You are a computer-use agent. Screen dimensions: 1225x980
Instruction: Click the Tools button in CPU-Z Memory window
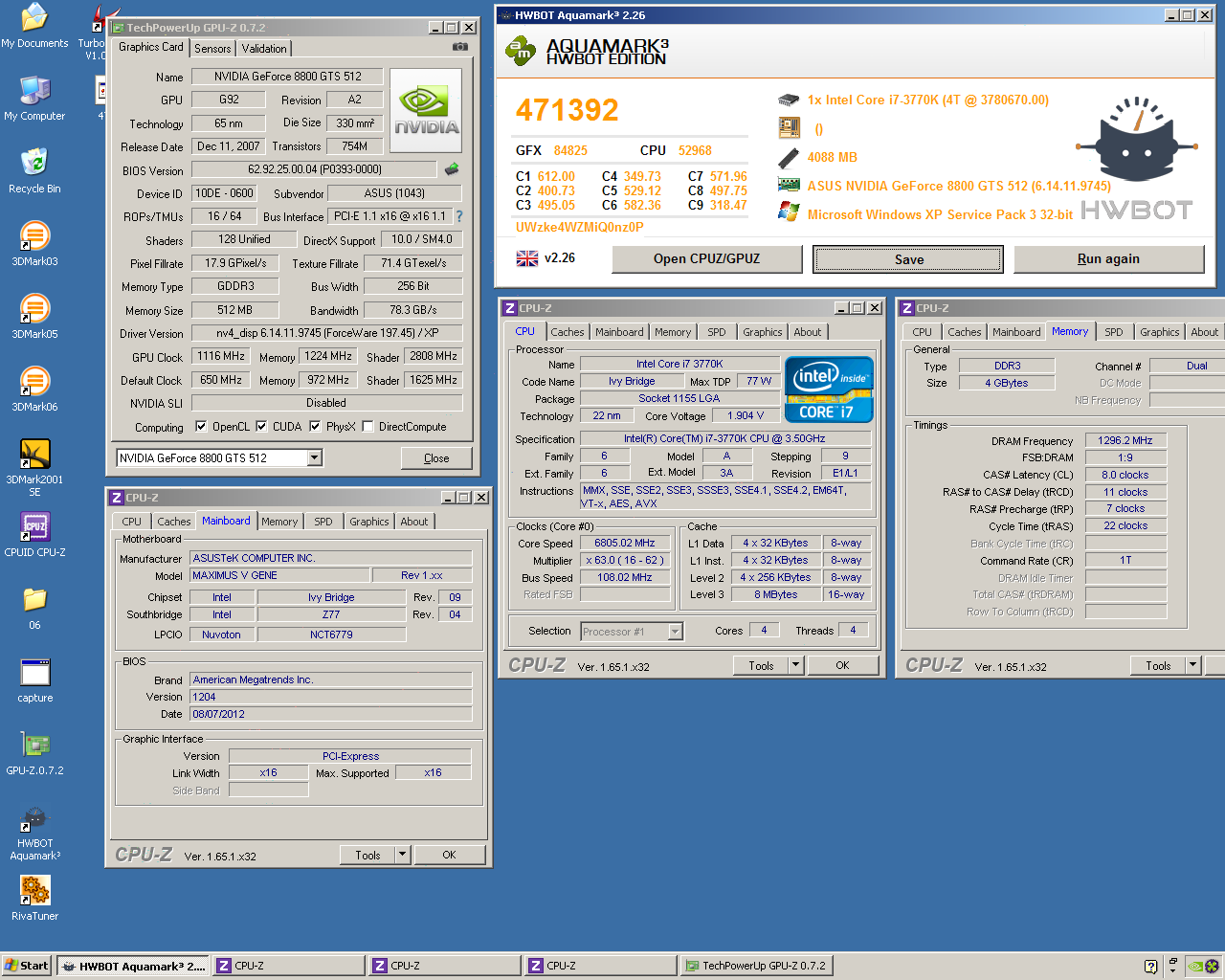click(x=1158, y=665)
